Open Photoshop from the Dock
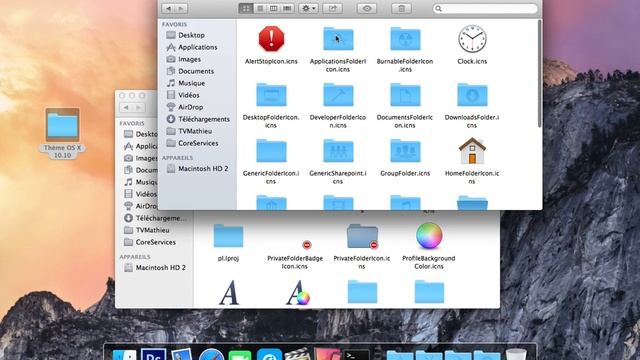Image resolution: width=640 pixels, height=360 pixels. (x=153, y=354)
